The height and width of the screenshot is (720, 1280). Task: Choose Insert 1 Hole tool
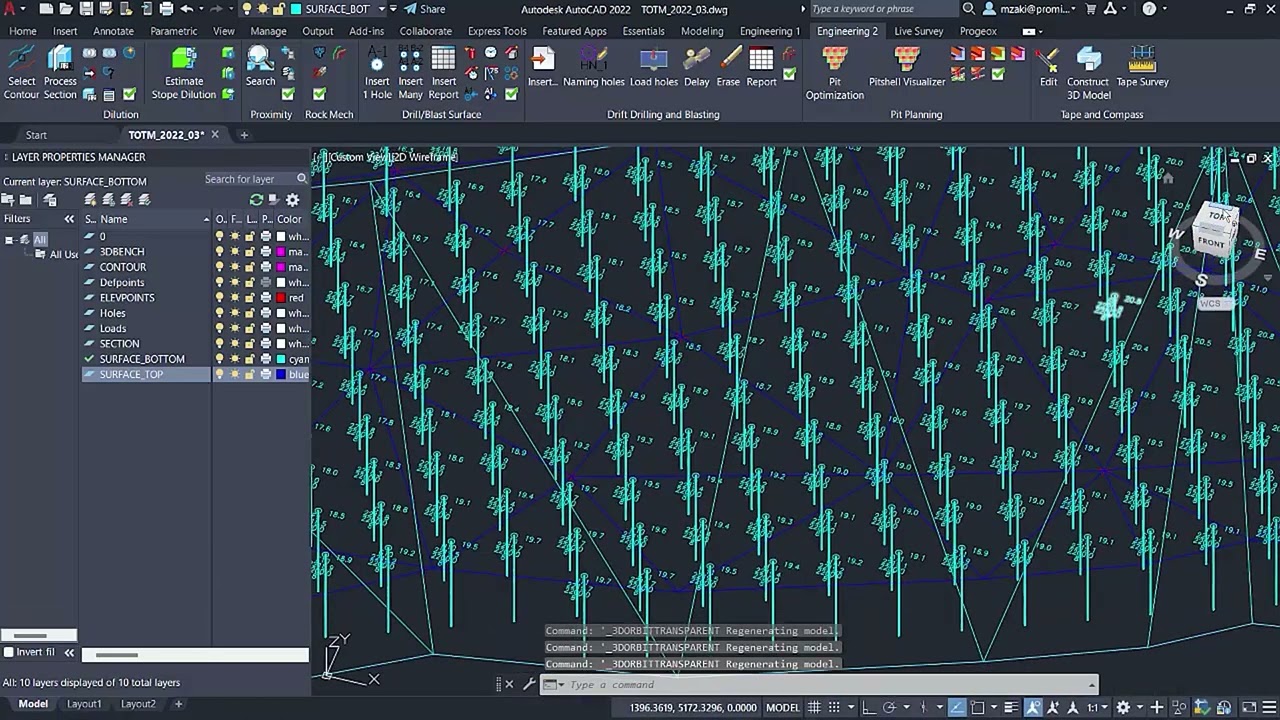[377, 72]
